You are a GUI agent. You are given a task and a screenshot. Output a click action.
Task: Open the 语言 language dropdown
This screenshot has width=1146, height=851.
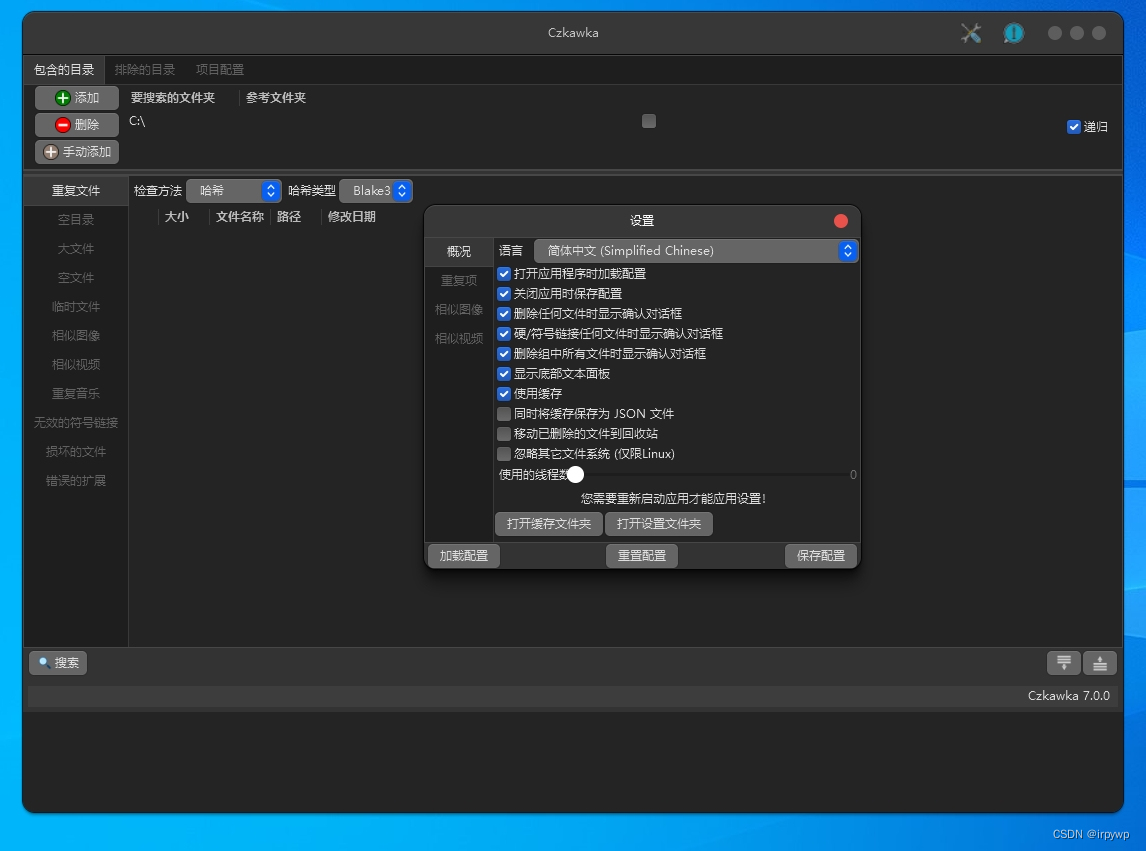(696, 251)
